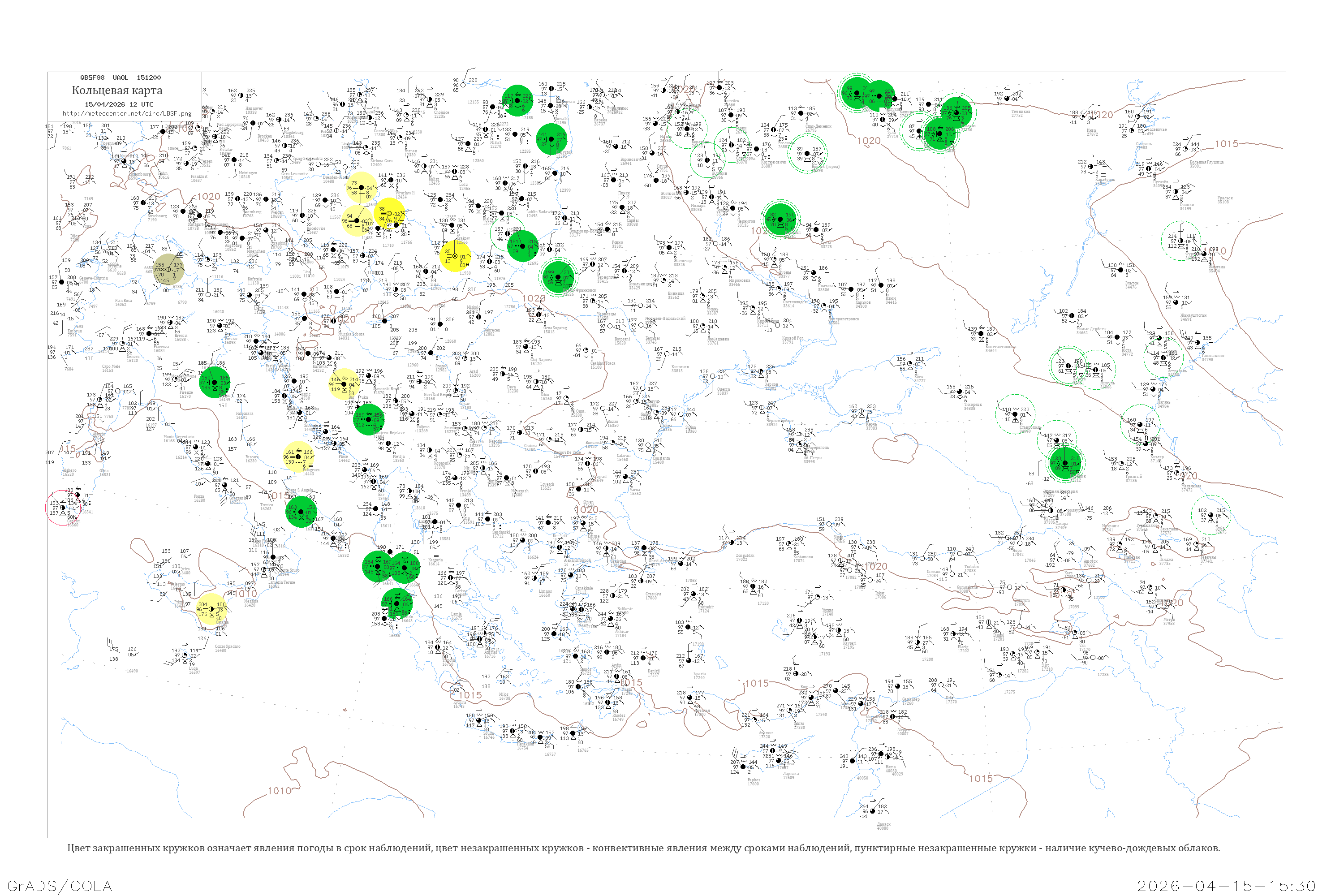The image size is (1344, 896).
Task: Click the GrADS/COLA label at bottom left
Action: coord(60,886)
